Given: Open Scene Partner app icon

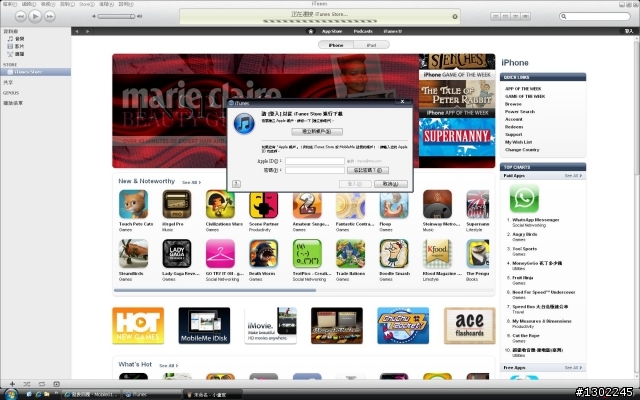Looking at the screenshot, I should [264, 205].
